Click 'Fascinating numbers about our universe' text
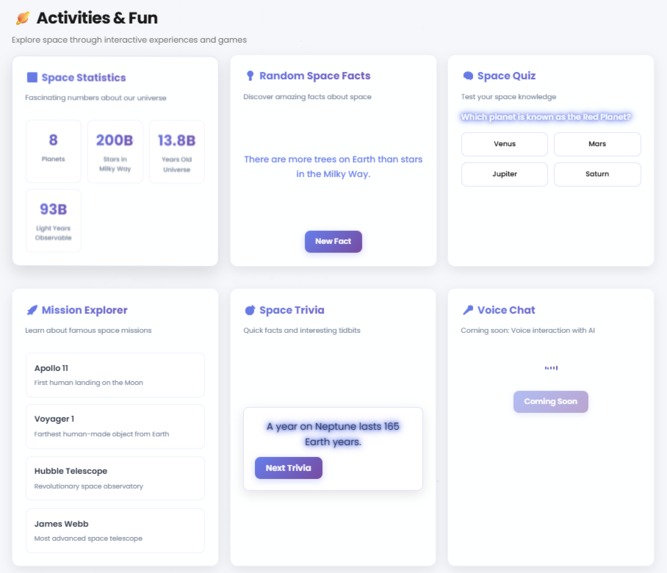This screenshot has width=667, height=573. pyautogui.click(x=96, y=97)
